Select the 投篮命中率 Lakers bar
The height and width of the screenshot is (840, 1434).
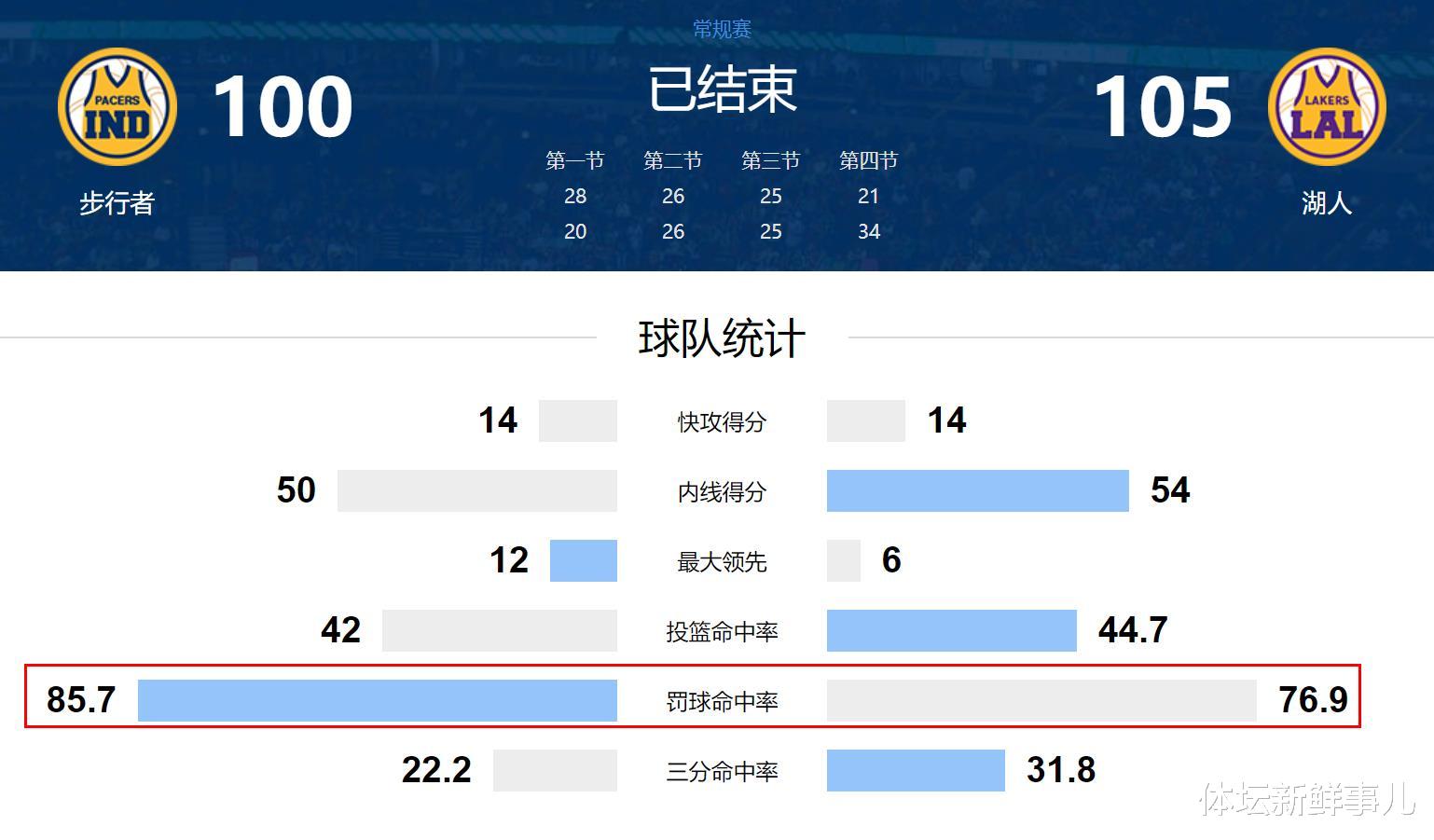[x=950, y=630]
